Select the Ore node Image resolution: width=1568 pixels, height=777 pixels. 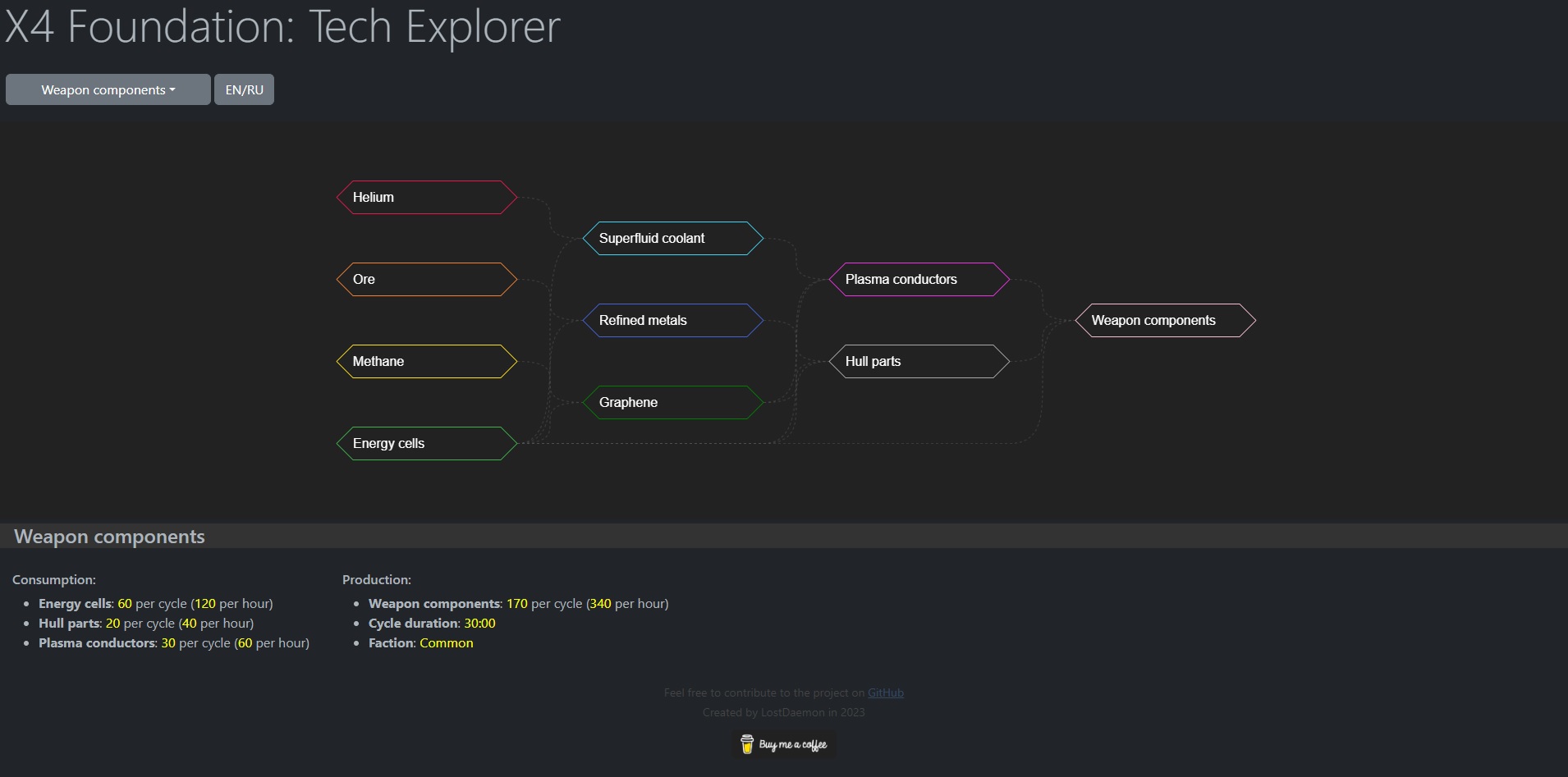point(427,279)
